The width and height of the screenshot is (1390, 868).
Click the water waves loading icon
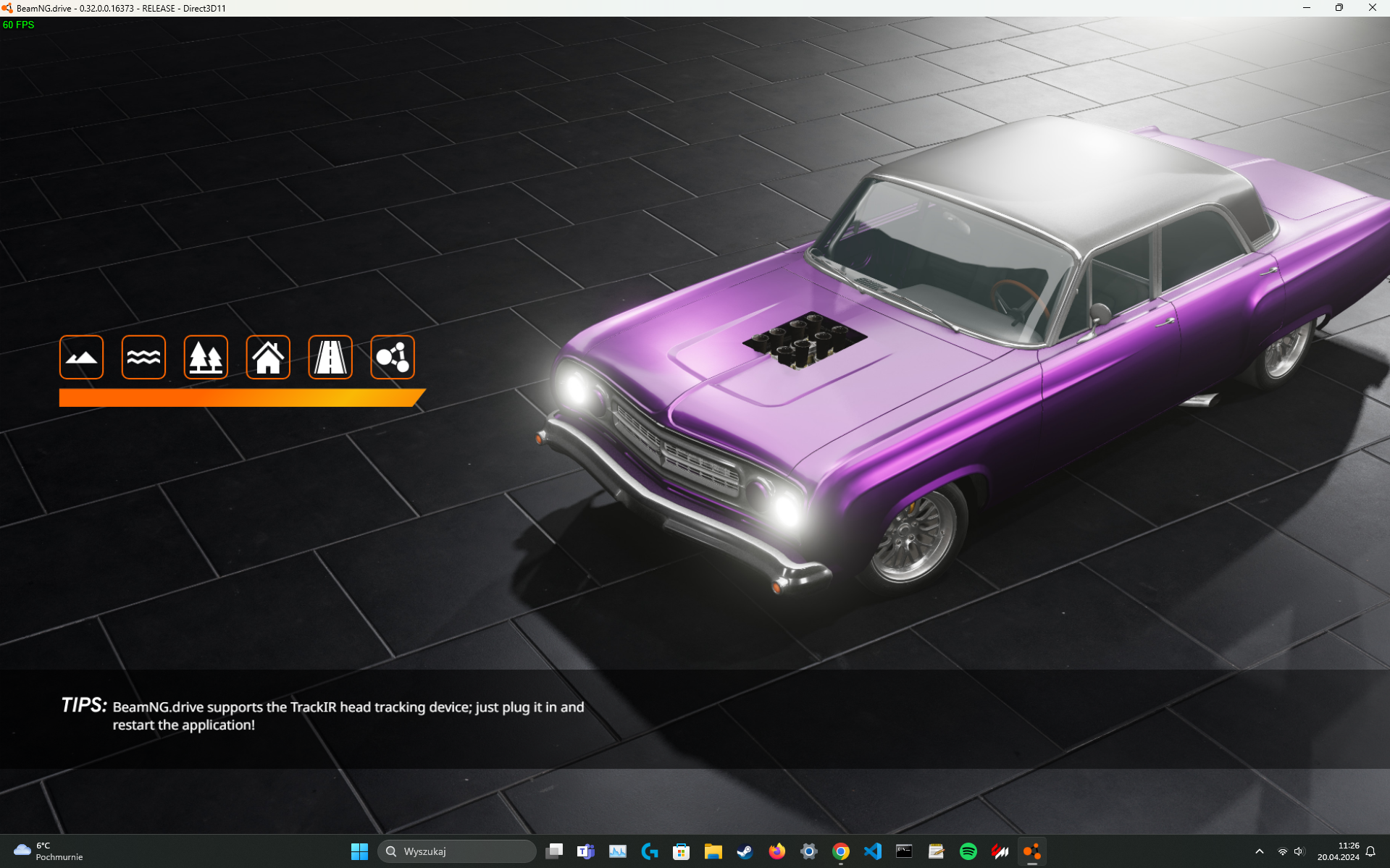(x=143, y=357)
